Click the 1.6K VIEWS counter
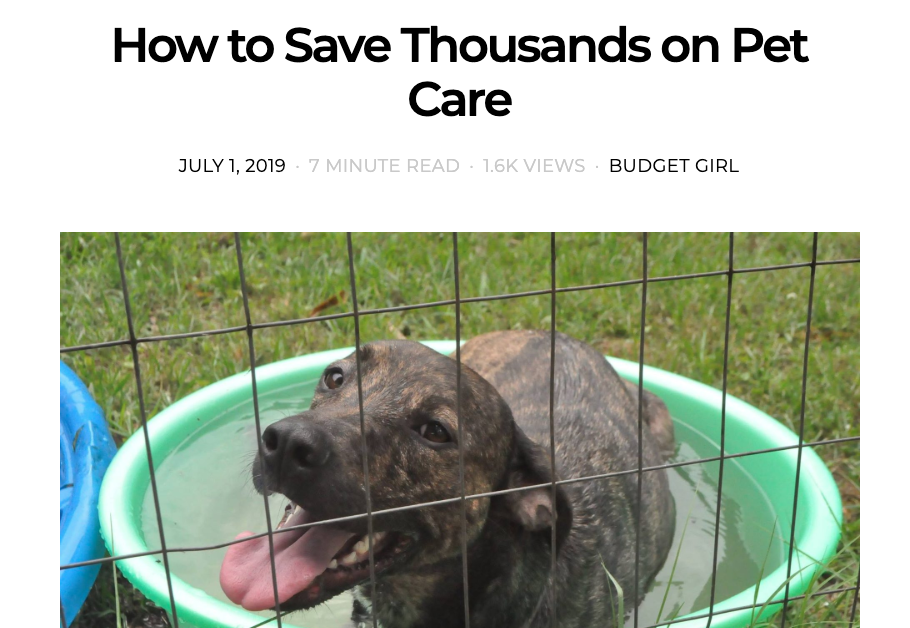The width and height of the screenshot is (910, 628). [x=534, y=166]
